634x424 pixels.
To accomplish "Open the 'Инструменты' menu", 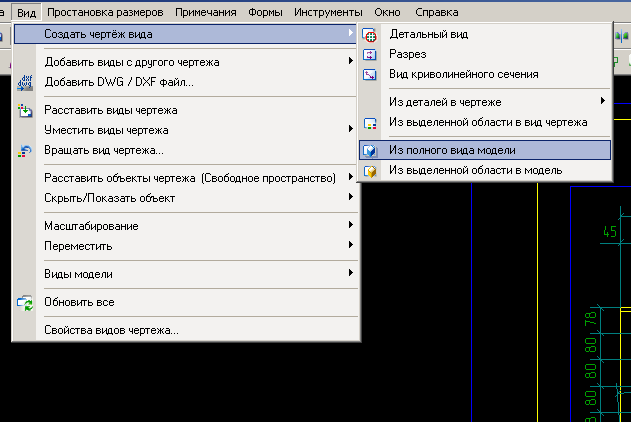I will [x=328, y=13].
